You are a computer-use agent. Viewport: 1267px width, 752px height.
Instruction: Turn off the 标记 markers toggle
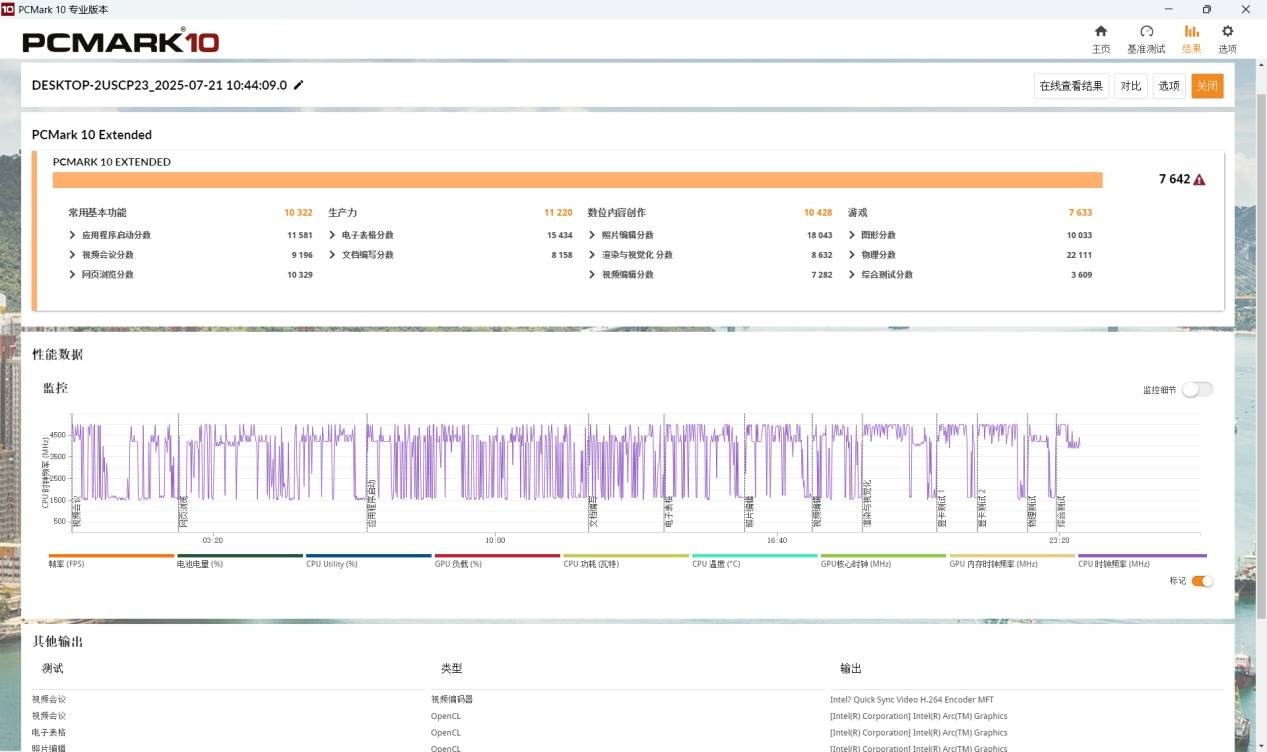click(1201, 581)
